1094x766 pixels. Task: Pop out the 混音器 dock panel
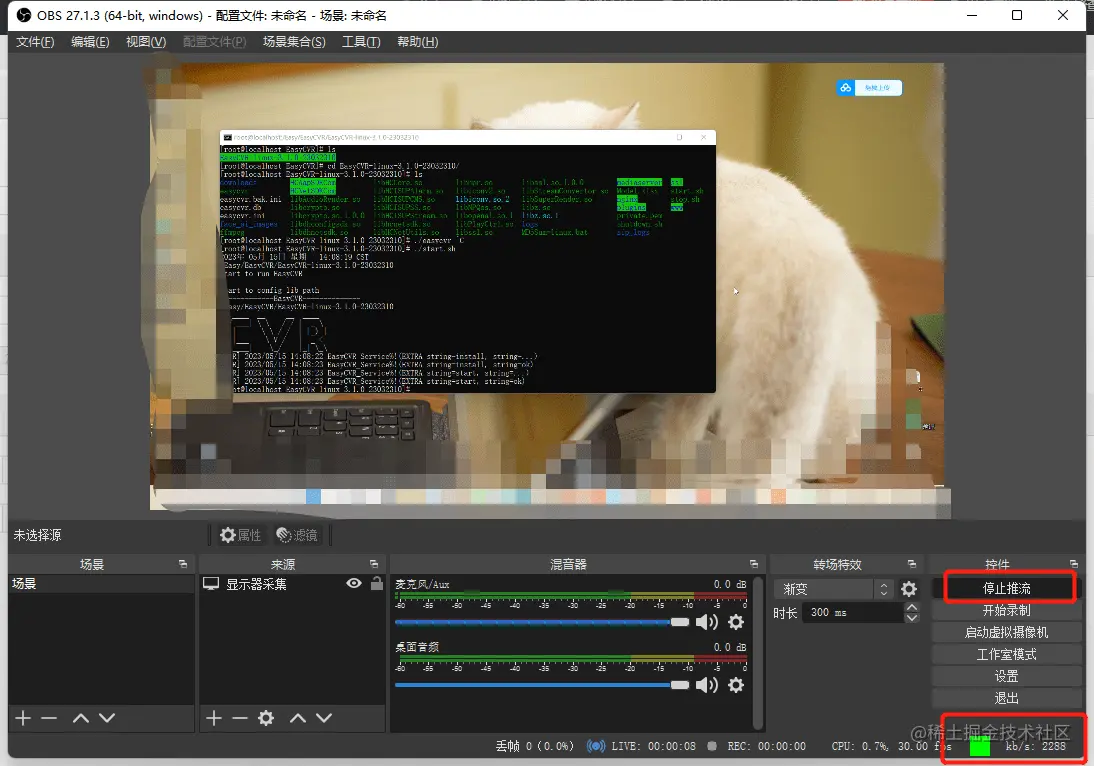754,564
